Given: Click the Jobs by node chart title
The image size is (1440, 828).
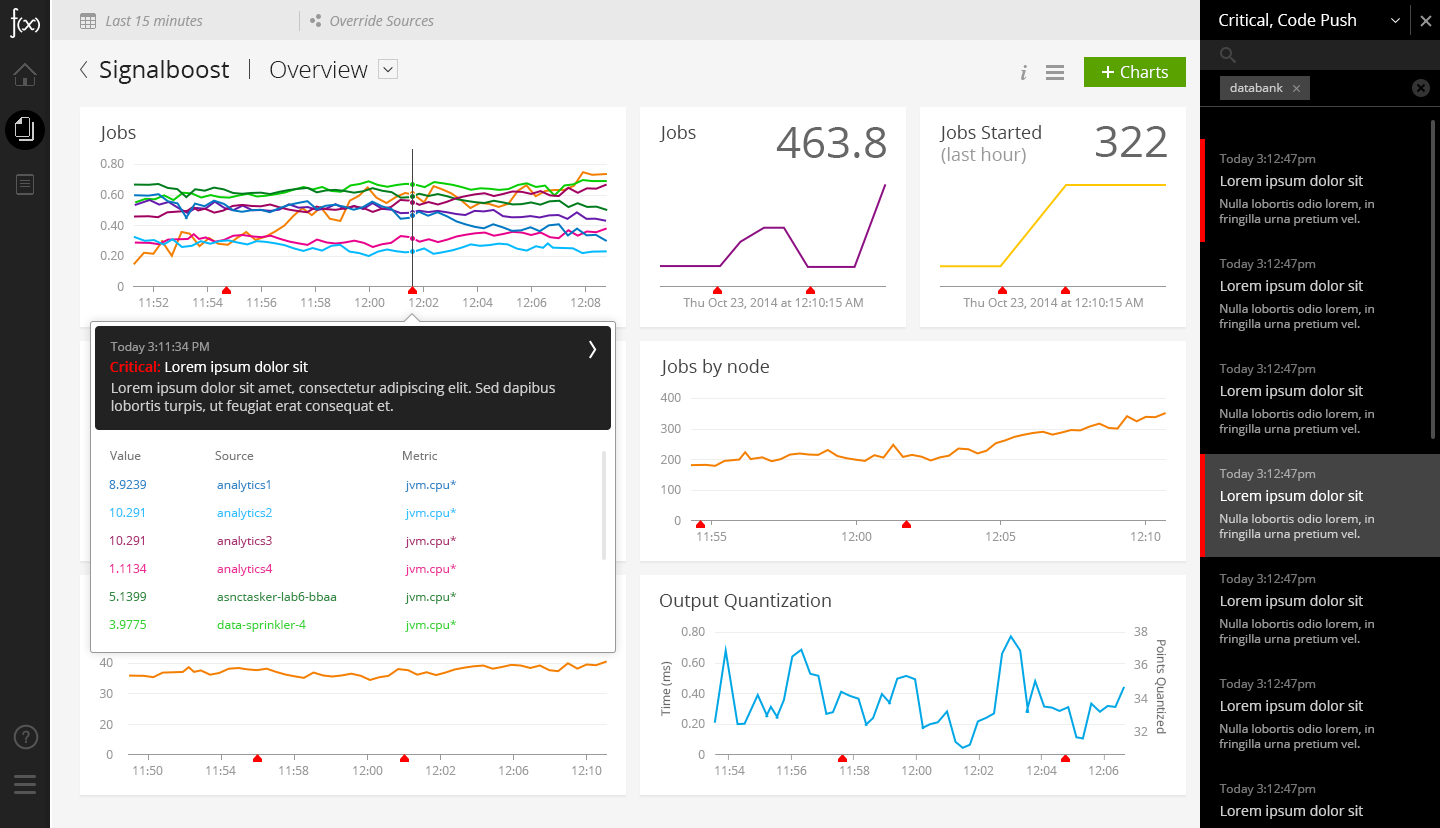Looking at the screenshot, I should pyautogui.click(x=715, y=367).
